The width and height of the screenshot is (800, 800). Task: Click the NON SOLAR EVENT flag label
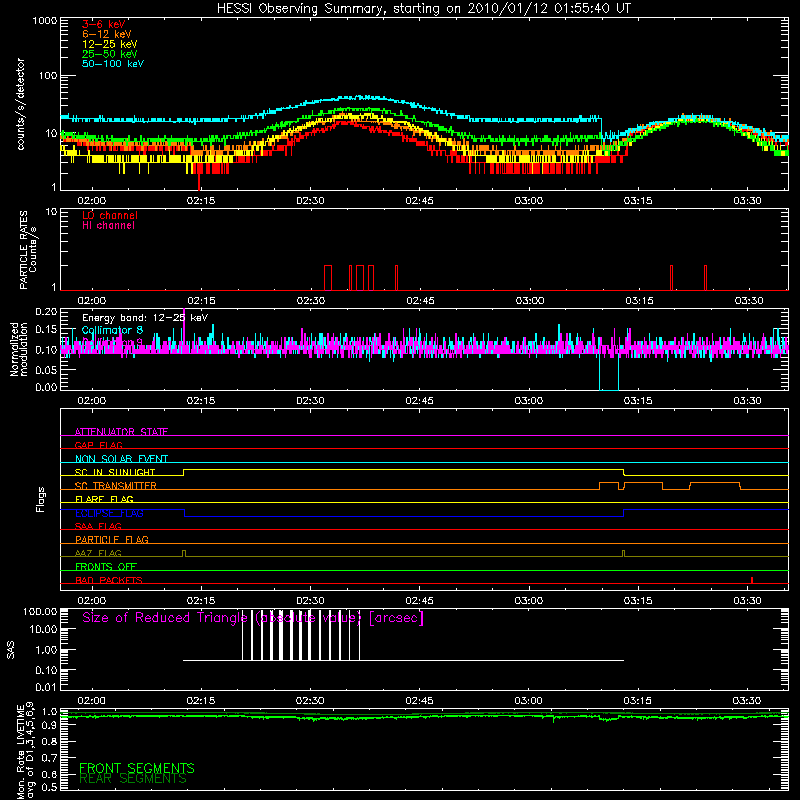(121, 459)
